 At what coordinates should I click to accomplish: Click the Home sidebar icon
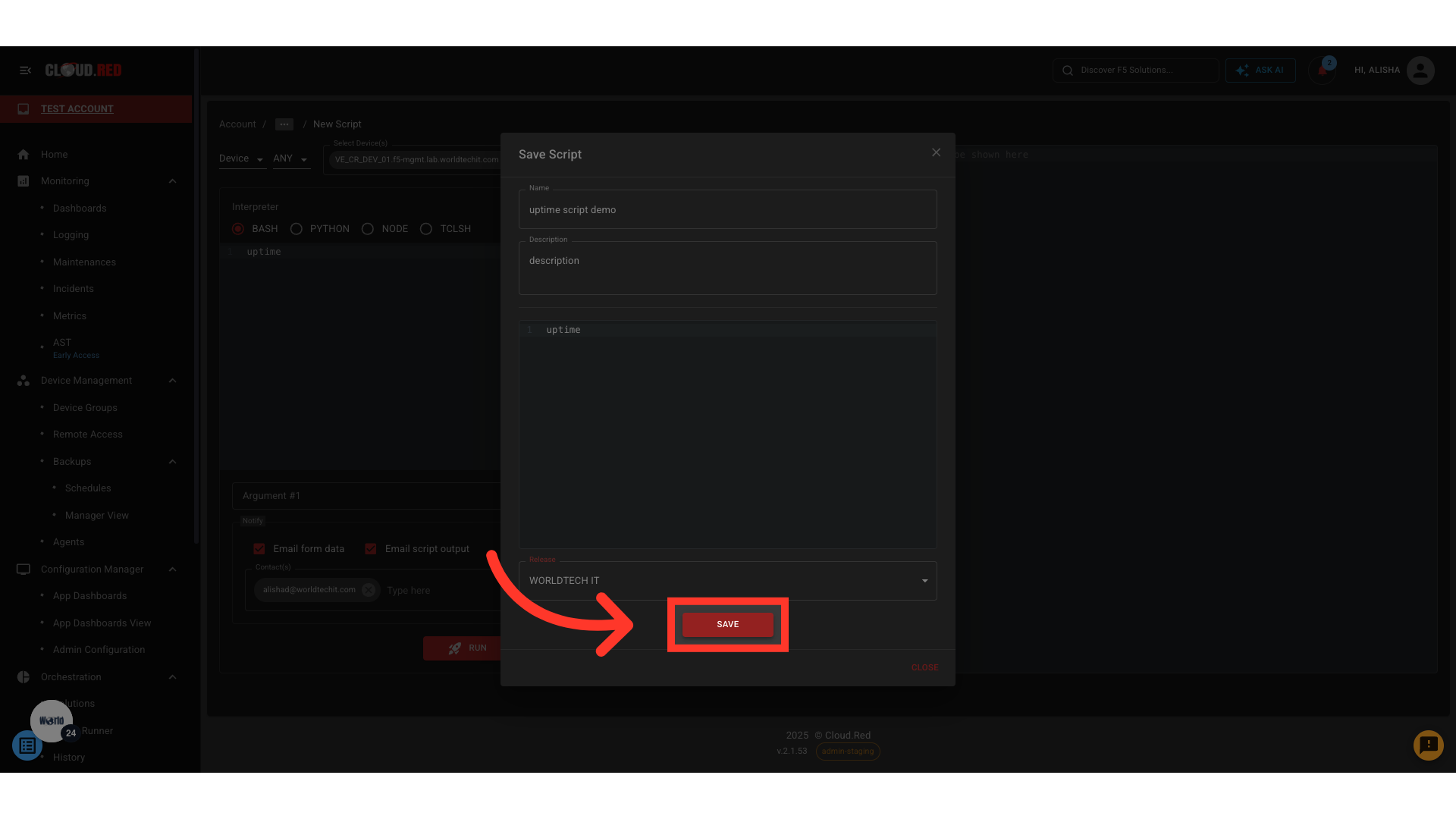click(24, 155)
